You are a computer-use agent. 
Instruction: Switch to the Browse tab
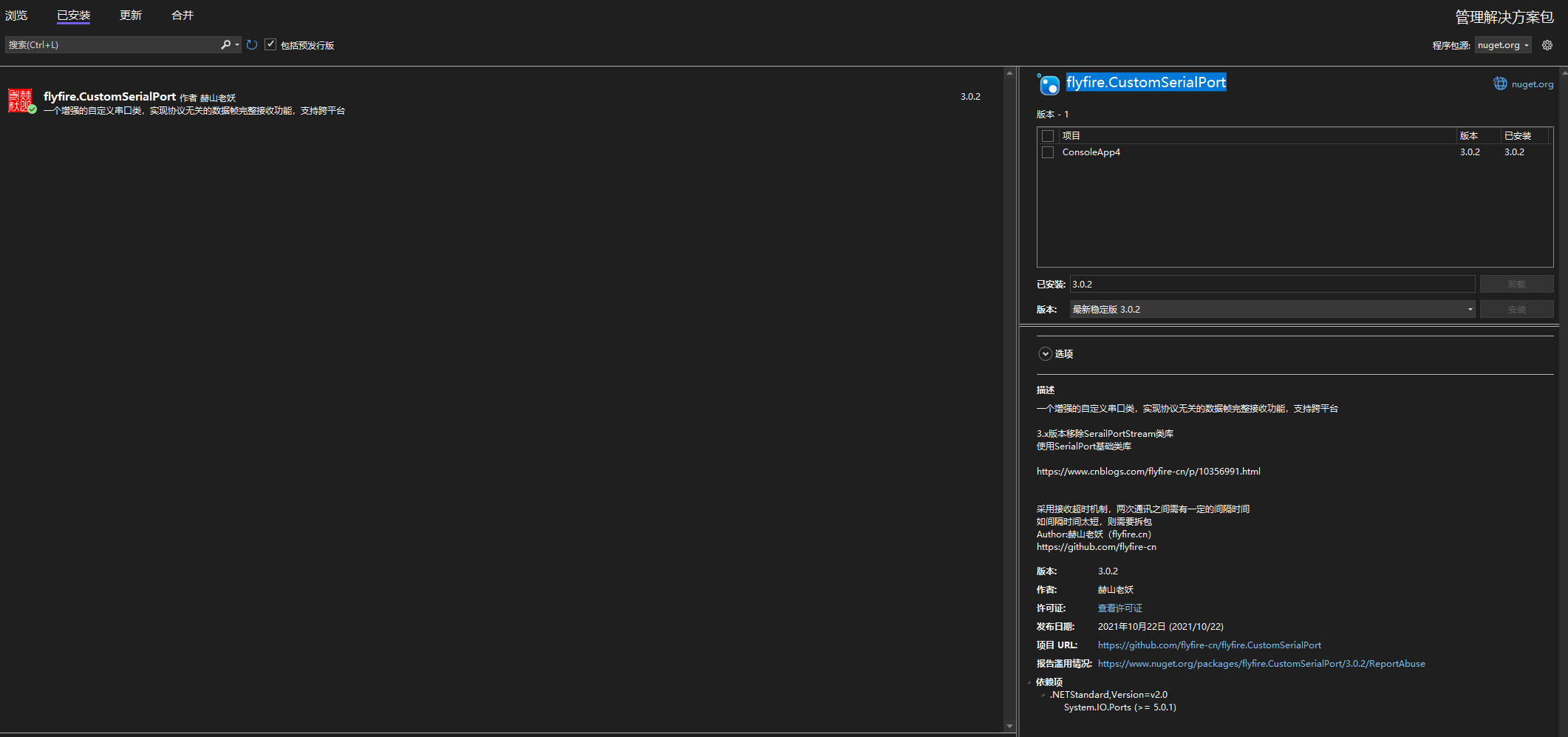tap(16, 16)
